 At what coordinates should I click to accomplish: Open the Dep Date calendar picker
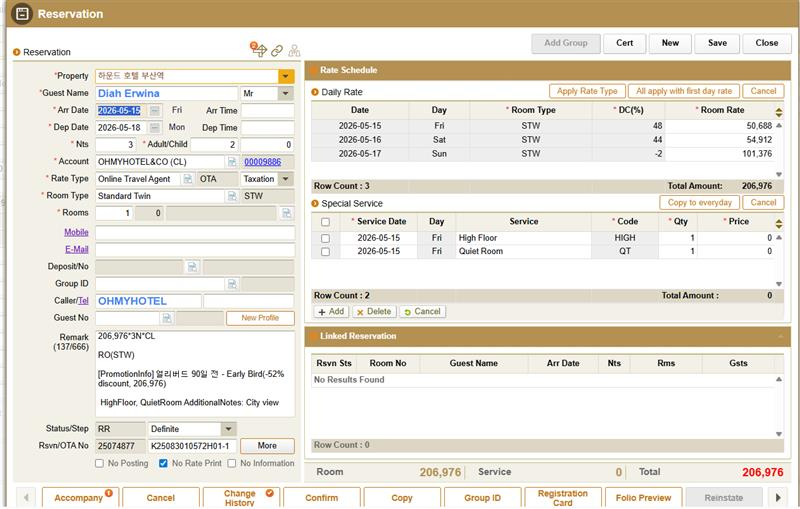coord(155,128)
